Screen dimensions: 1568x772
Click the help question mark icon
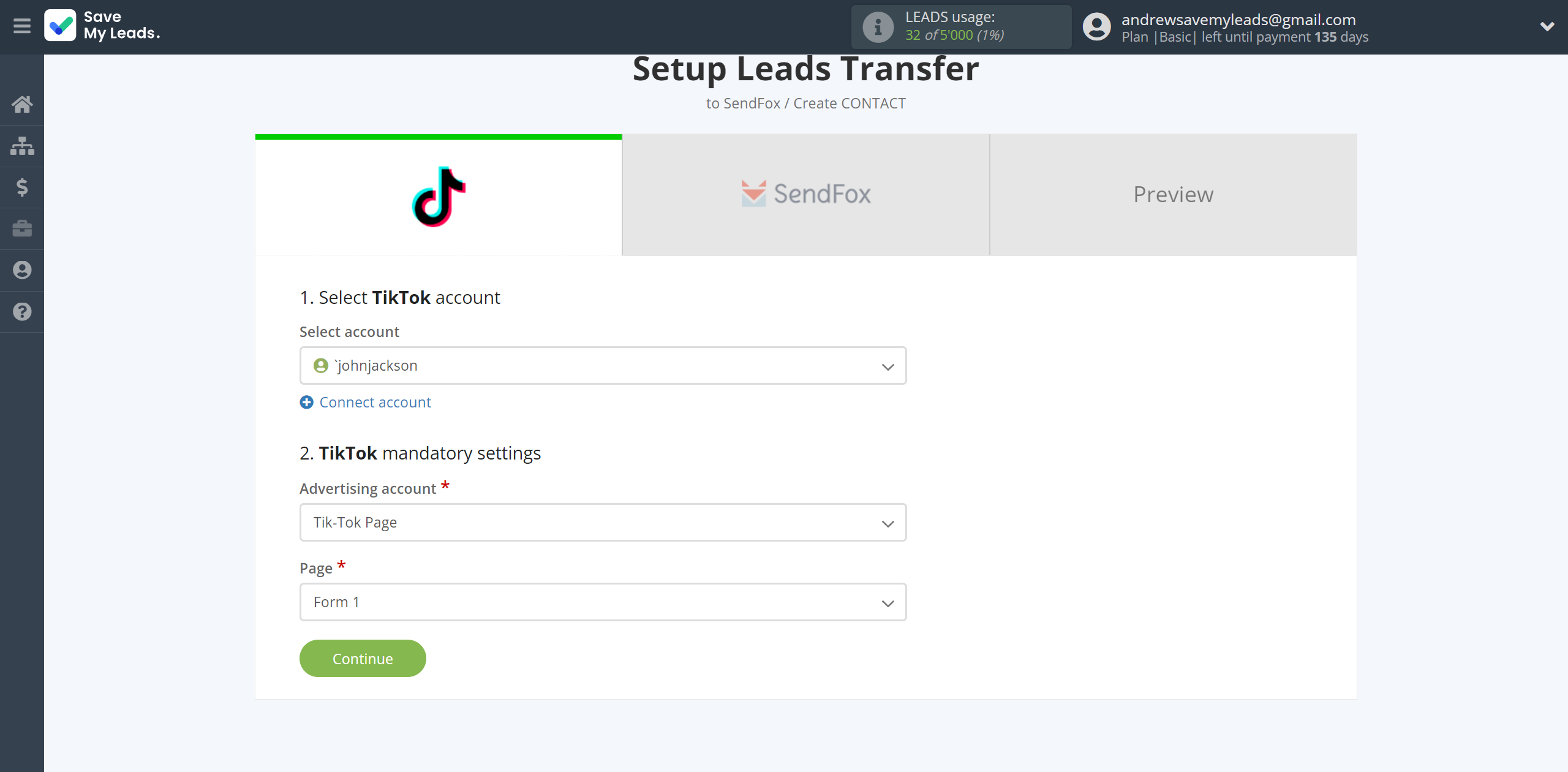[22, 310]
